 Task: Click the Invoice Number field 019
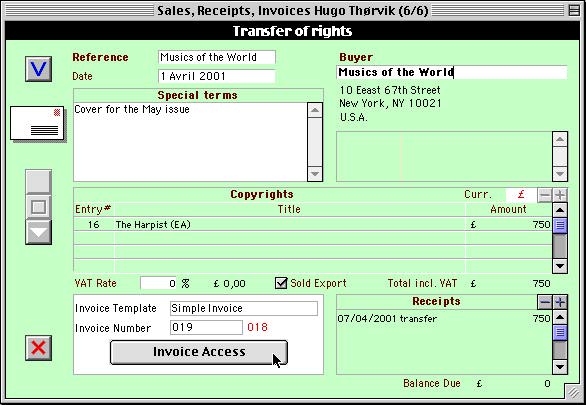[x=206, y=328]
